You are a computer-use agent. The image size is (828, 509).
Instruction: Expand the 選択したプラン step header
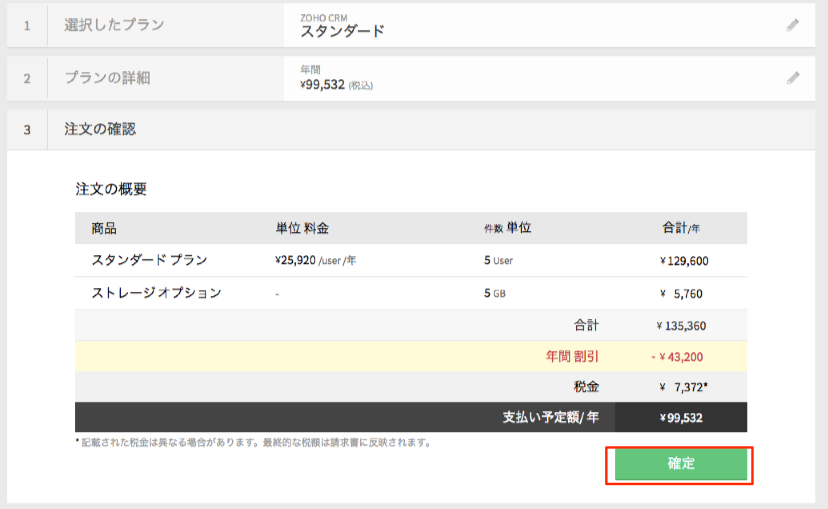(x=114, y=25)
